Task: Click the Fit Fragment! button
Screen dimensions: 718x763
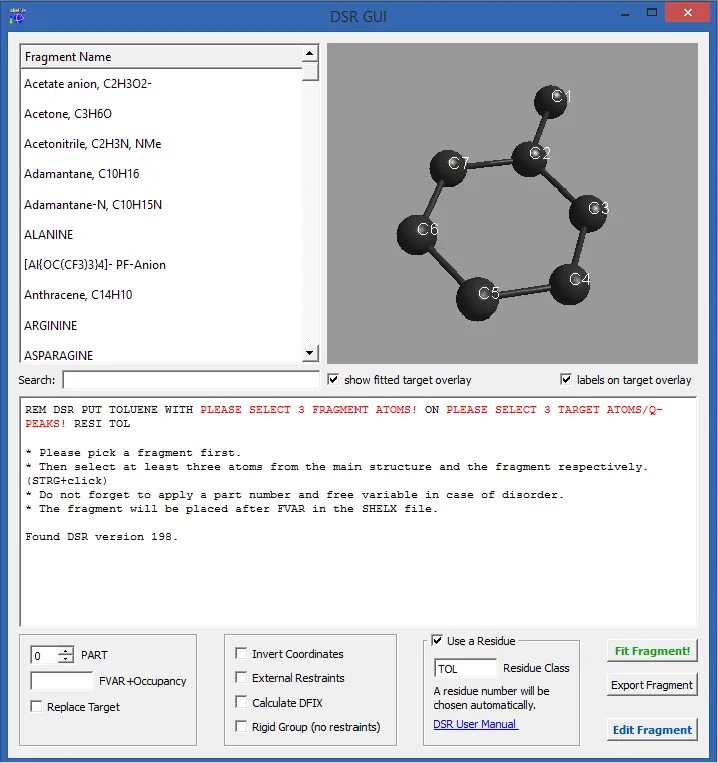Action: (652, 651)
